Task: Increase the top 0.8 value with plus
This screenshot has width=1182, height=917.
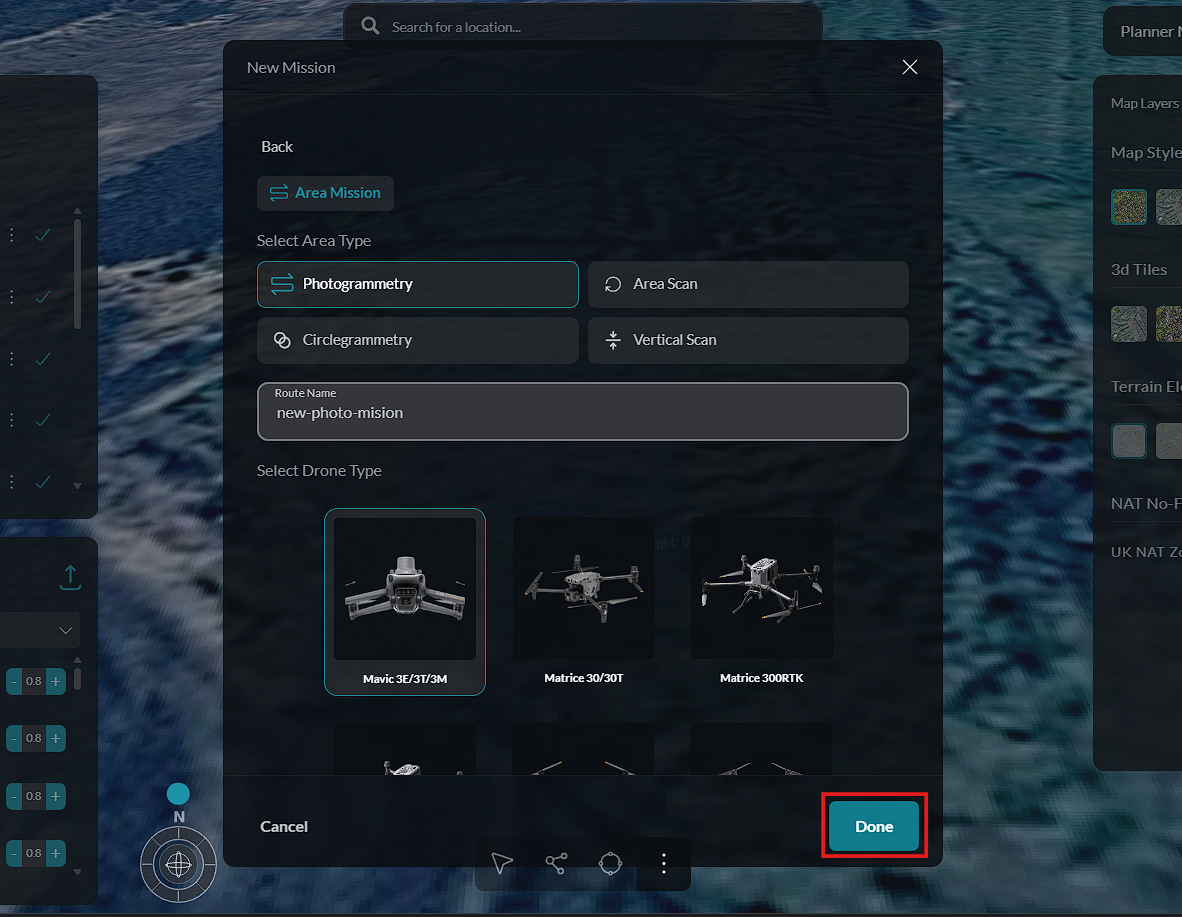Action: 56,681
